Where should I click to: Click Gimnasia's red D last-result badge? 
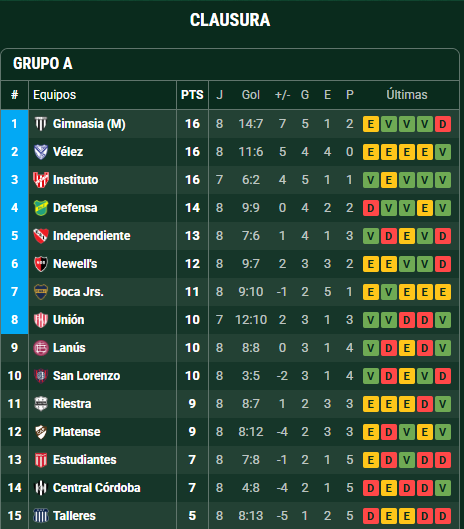tap(443, 124)
